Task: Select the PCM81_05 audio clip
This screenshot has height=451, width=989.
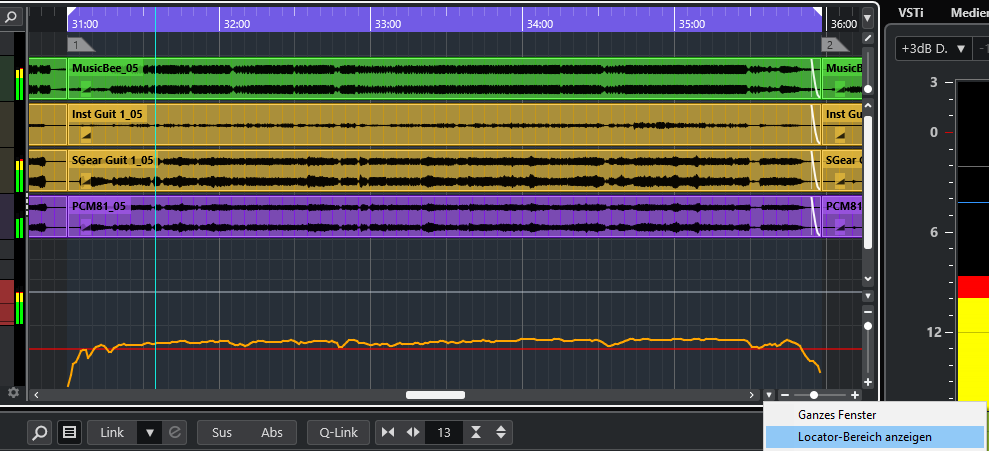Action: tap(444, 216)
